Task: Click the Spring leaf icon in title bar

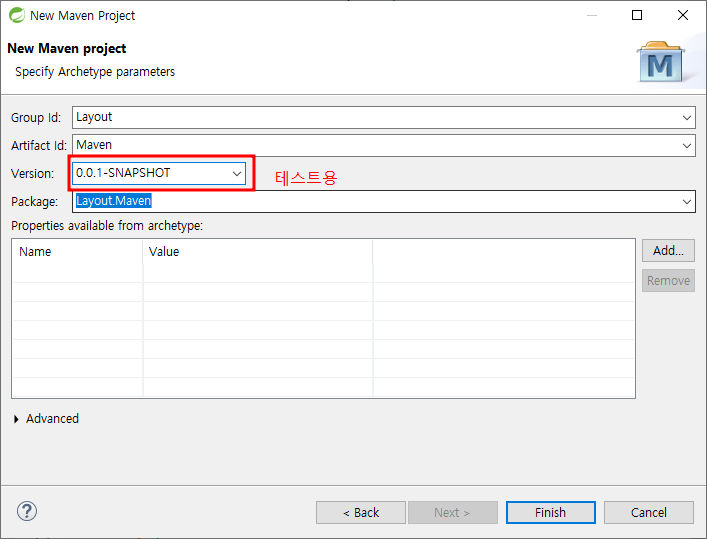Action: (17, 15)
